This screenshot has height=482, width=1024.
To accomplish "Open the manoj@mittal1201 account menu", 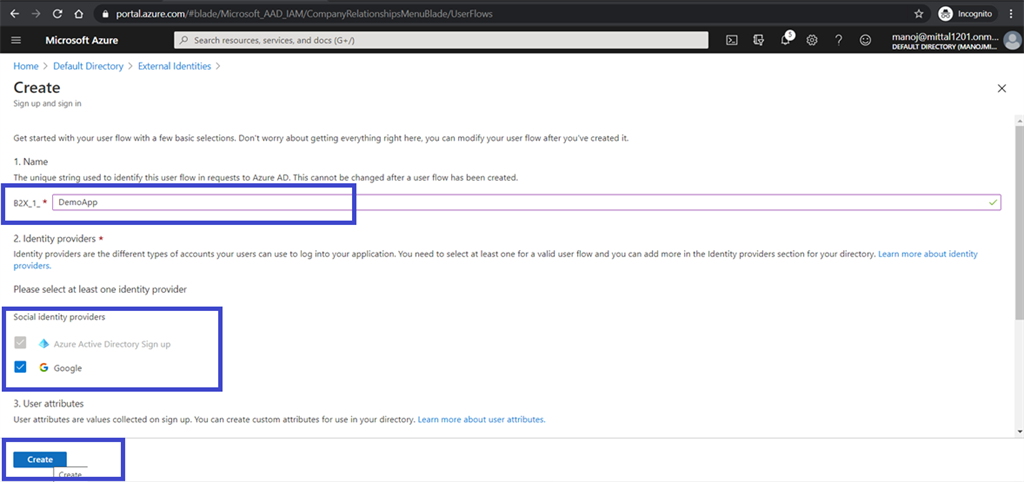I will [x=944, y=41].
